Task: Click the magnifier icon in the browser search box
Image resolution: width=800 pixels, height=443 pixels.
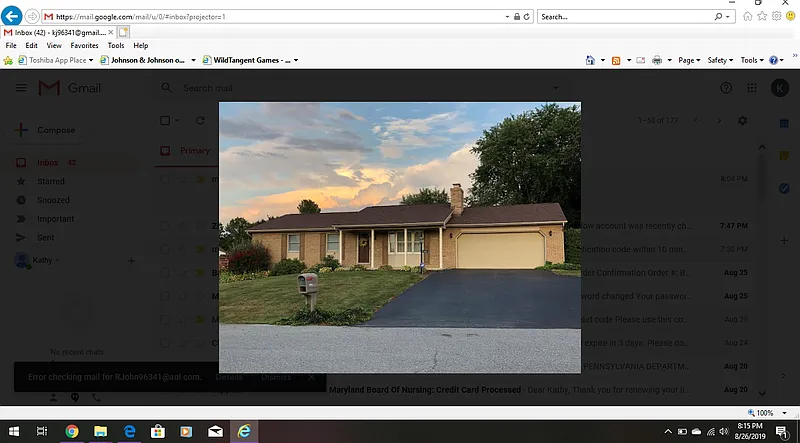Action: click(718, 17)
